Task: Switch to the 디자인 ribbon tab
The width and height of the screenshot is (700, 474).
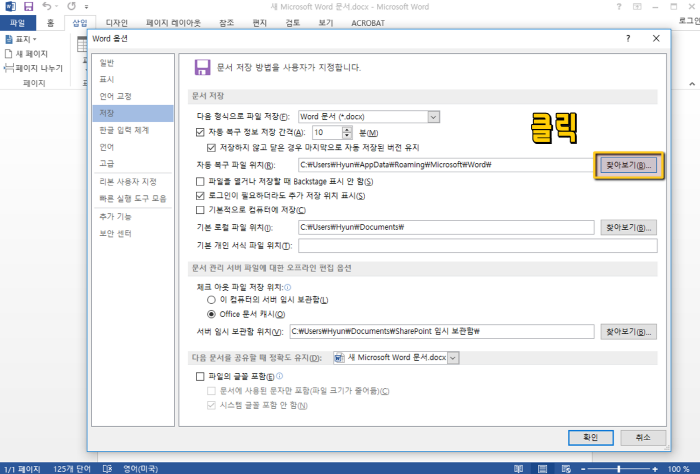Action: point(117,23)
